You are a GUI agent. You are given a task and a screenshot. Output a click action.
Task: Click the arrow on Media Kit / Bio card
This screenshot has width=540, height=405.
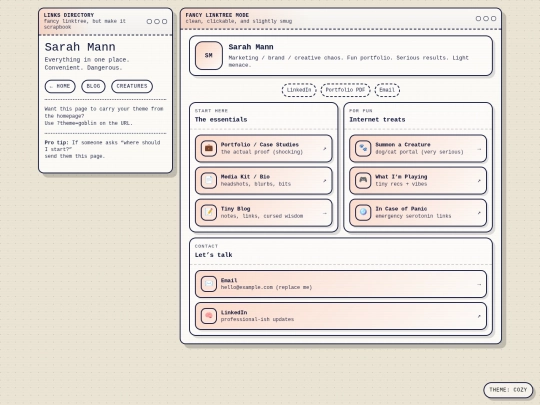pyautogui.click(x=324, y=181)
